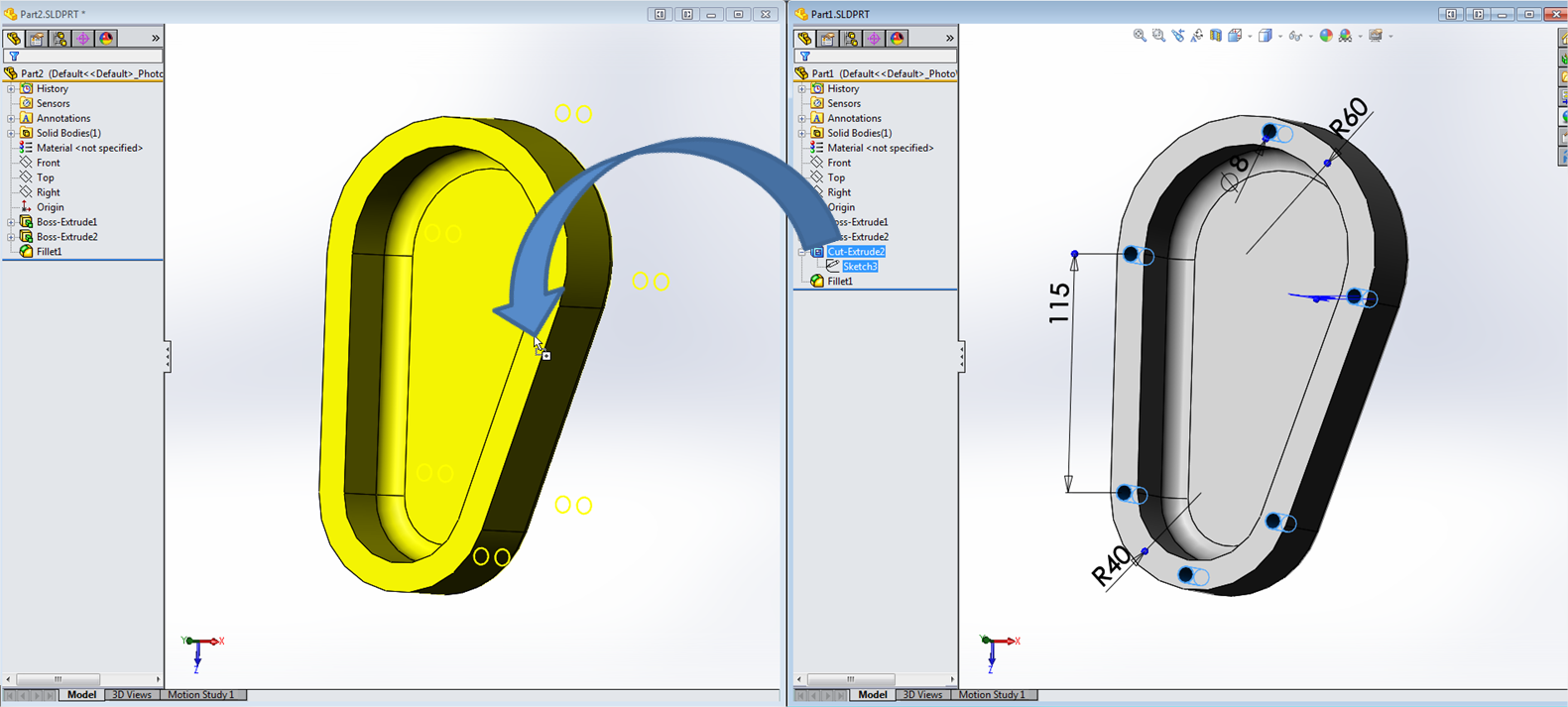Open Motion Study 1 tab in Part1

992,695
